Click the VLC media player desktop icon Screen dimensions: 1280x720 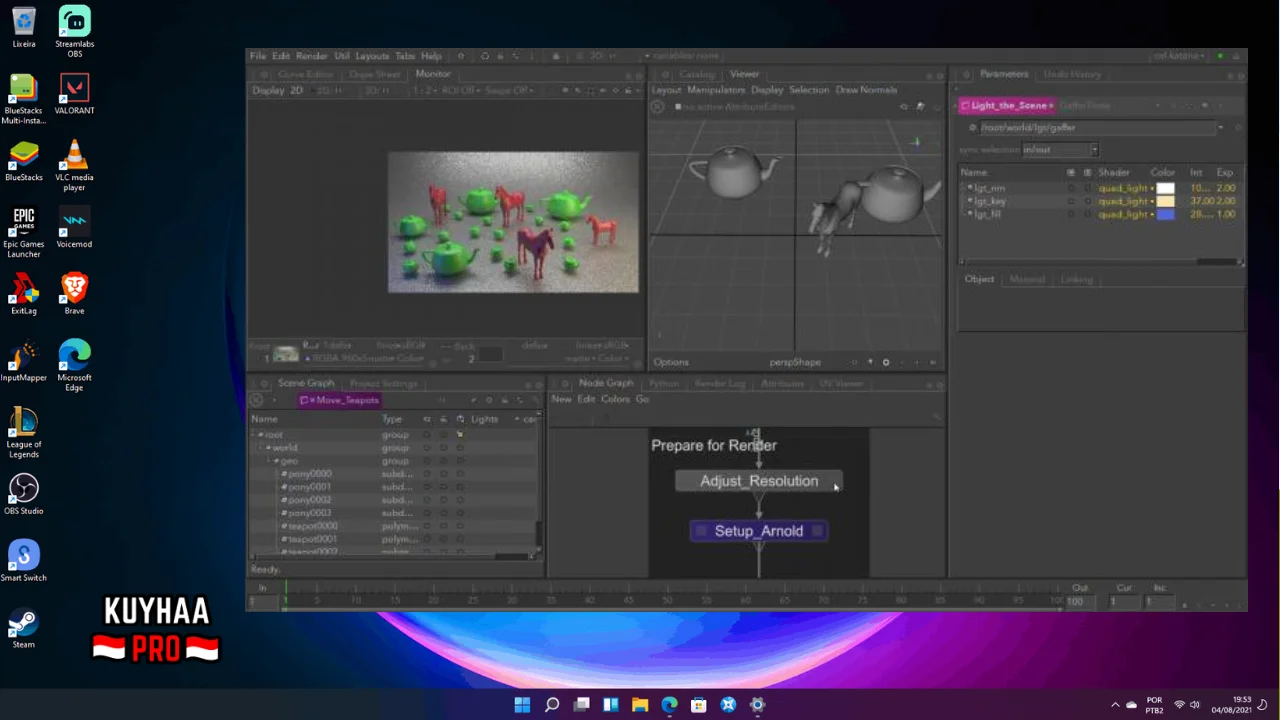coord(75,166)
